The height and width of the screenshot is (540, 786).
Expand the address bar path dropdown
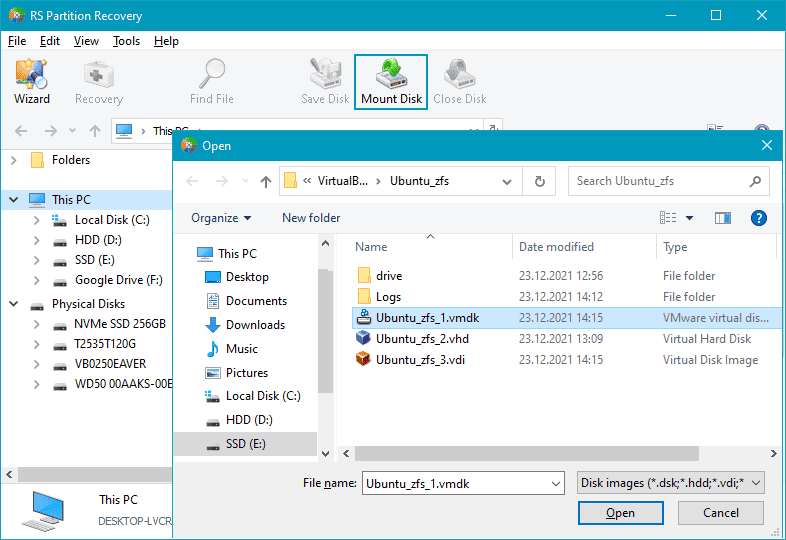tap(507, 181)
